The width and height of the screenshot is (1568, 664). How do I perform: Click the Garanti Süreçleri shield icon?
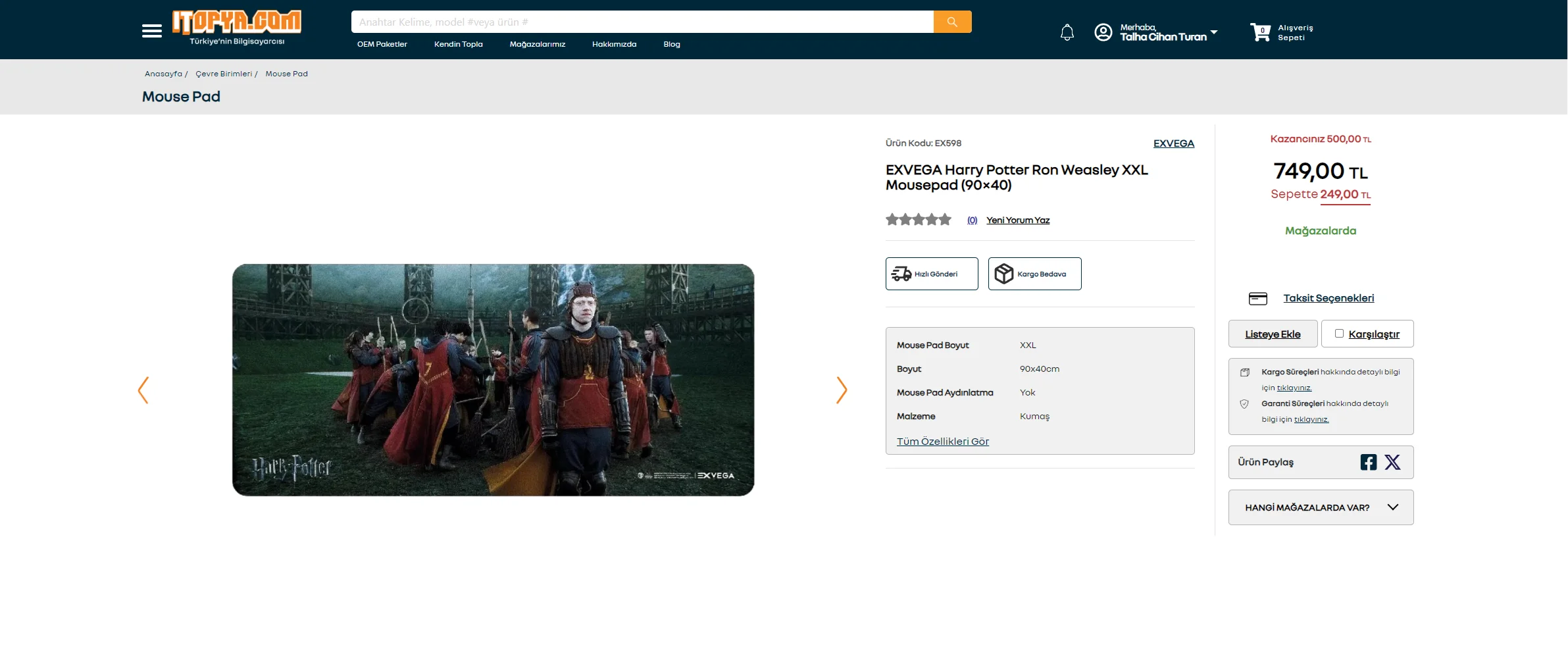tap(1244, 404)
